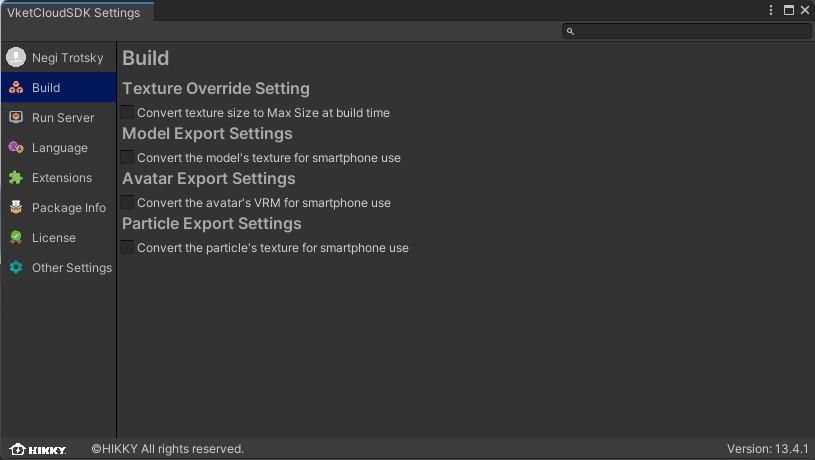Click inside the settings search field

[x=690, y=31]
